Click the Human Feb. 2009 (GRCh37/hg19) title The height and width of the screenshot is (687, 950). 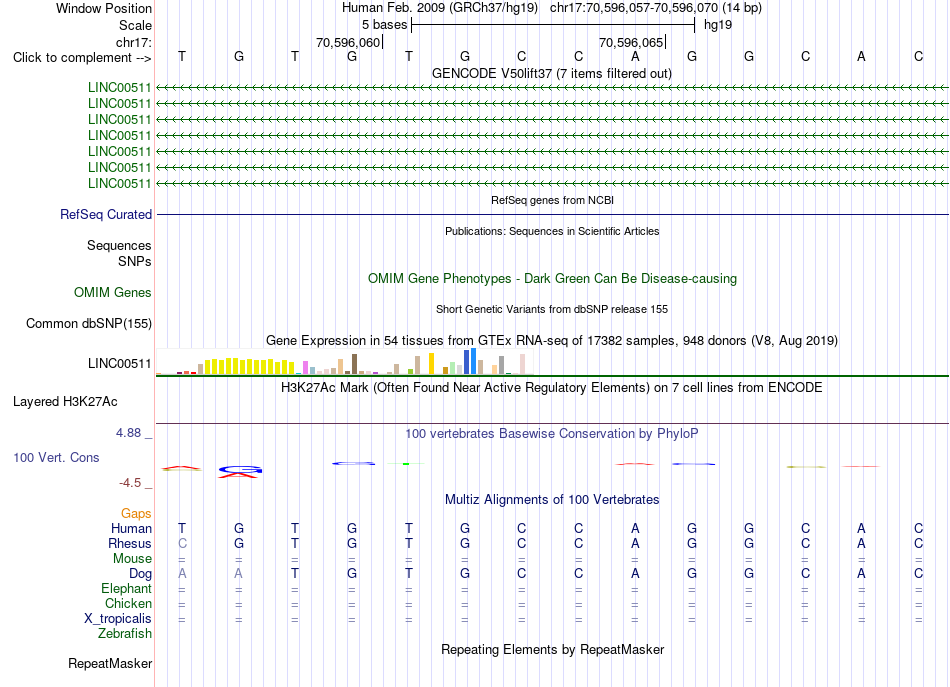pos(440,8)
